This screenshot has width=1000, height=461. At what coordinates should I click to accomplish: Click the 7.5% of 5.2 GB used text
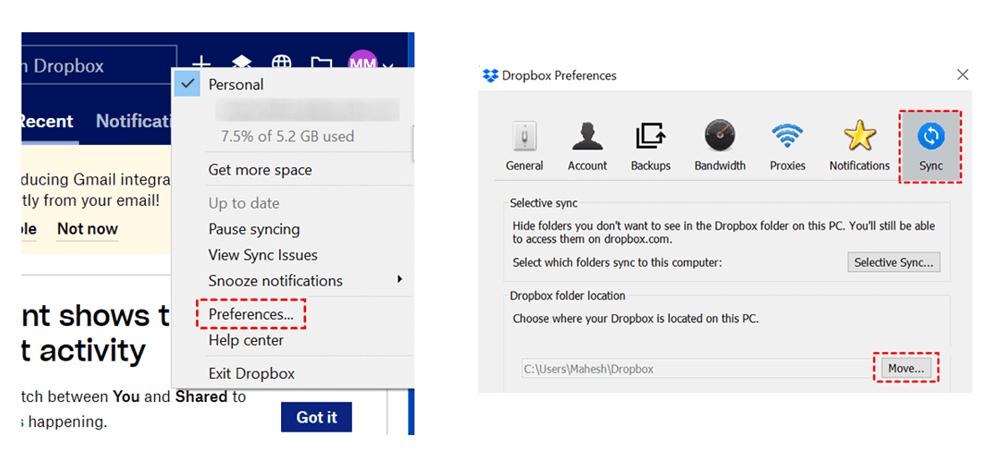pos(287,136)
